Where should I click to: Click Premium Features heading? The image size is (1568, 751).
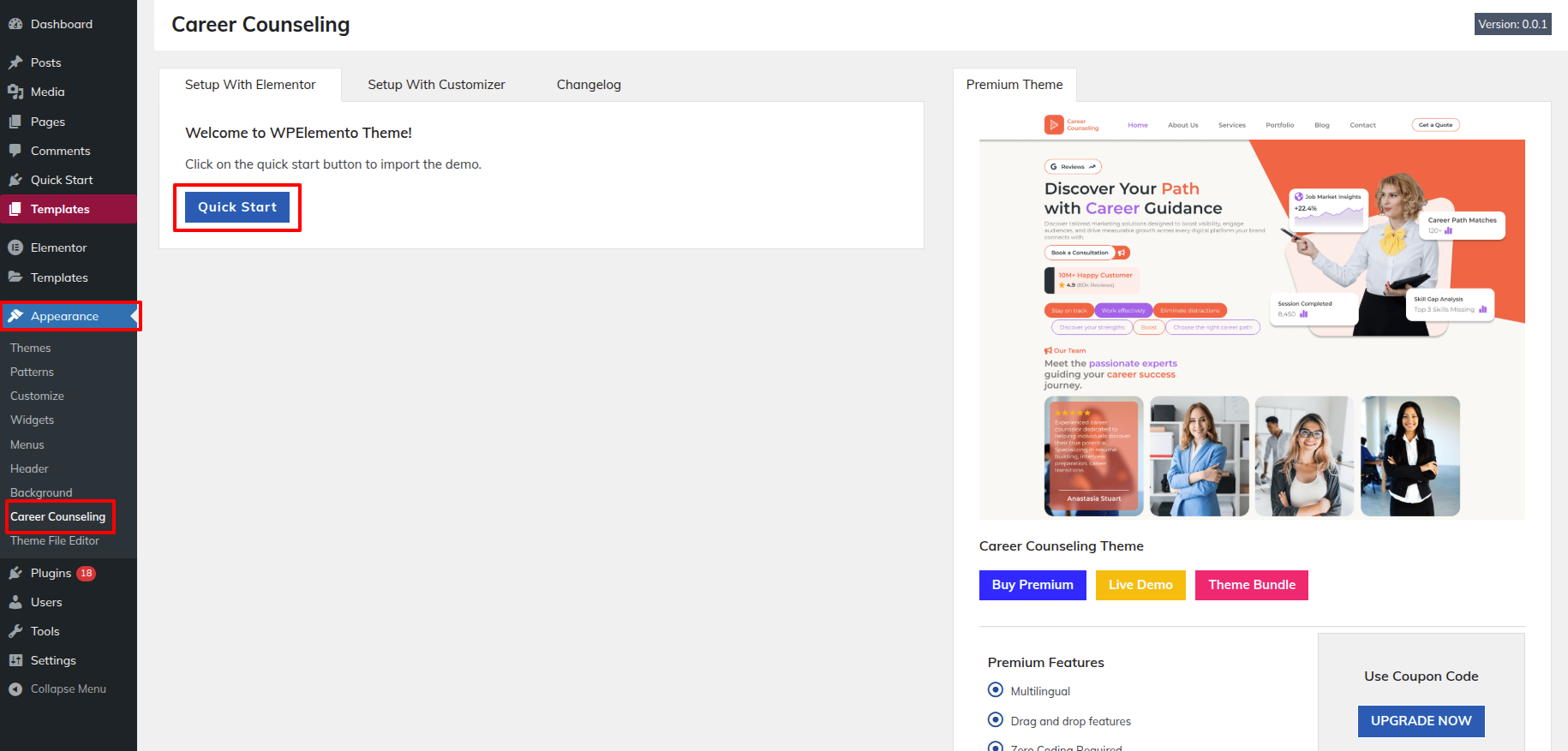[x=1045, y=662]
